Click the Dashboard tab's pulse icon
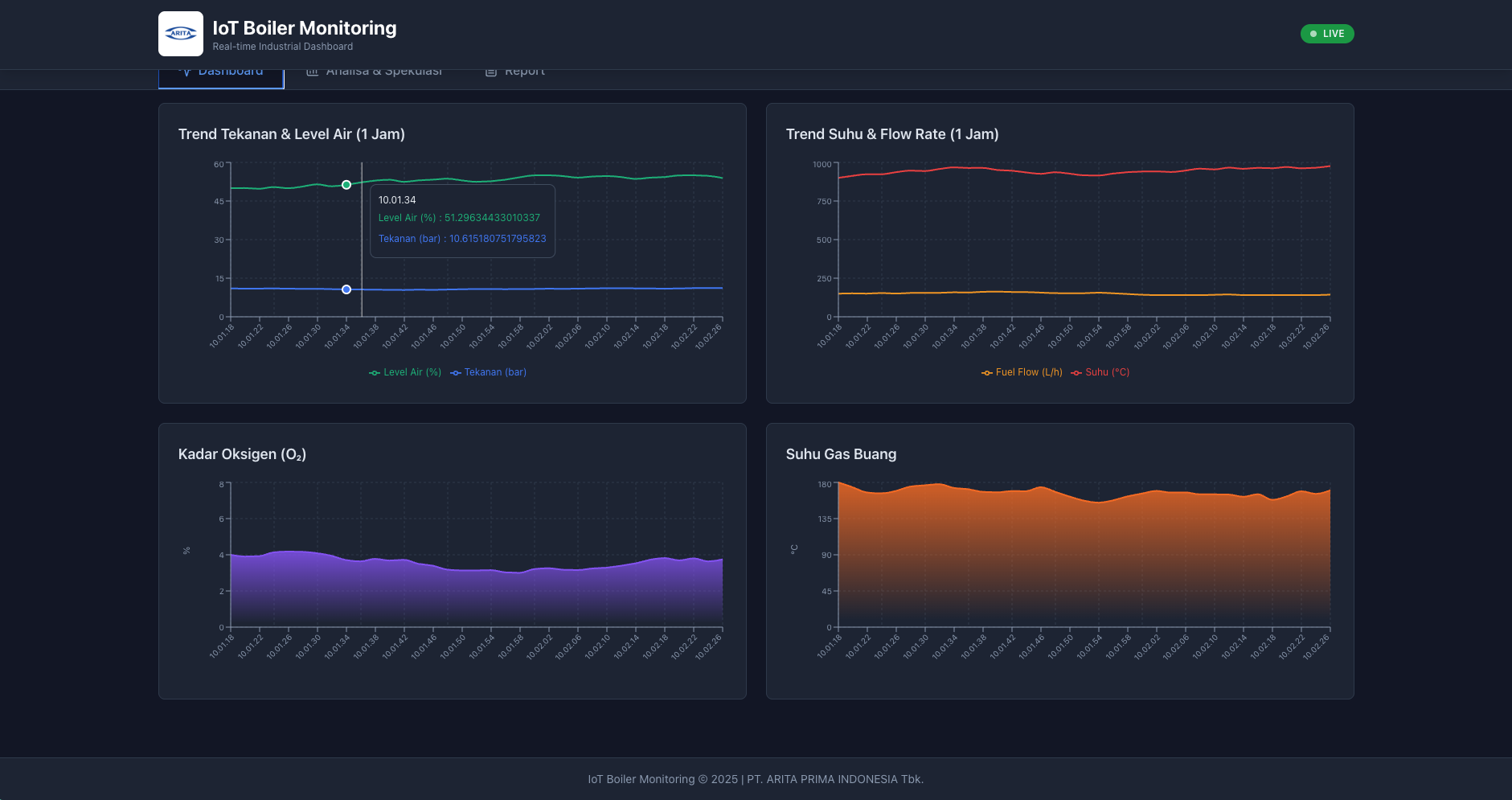Viewport: 1512px width, 800px height. [x=185, y=72]
